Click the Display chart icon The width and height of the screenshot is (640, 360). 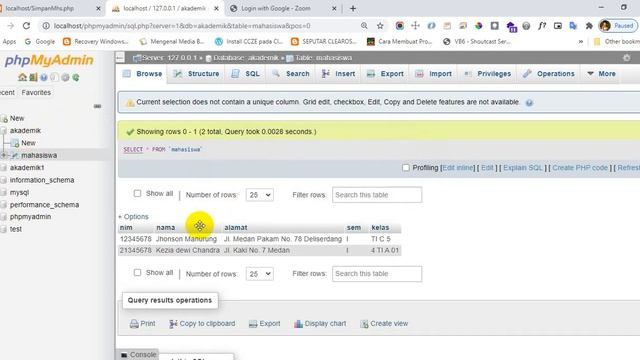298,324
